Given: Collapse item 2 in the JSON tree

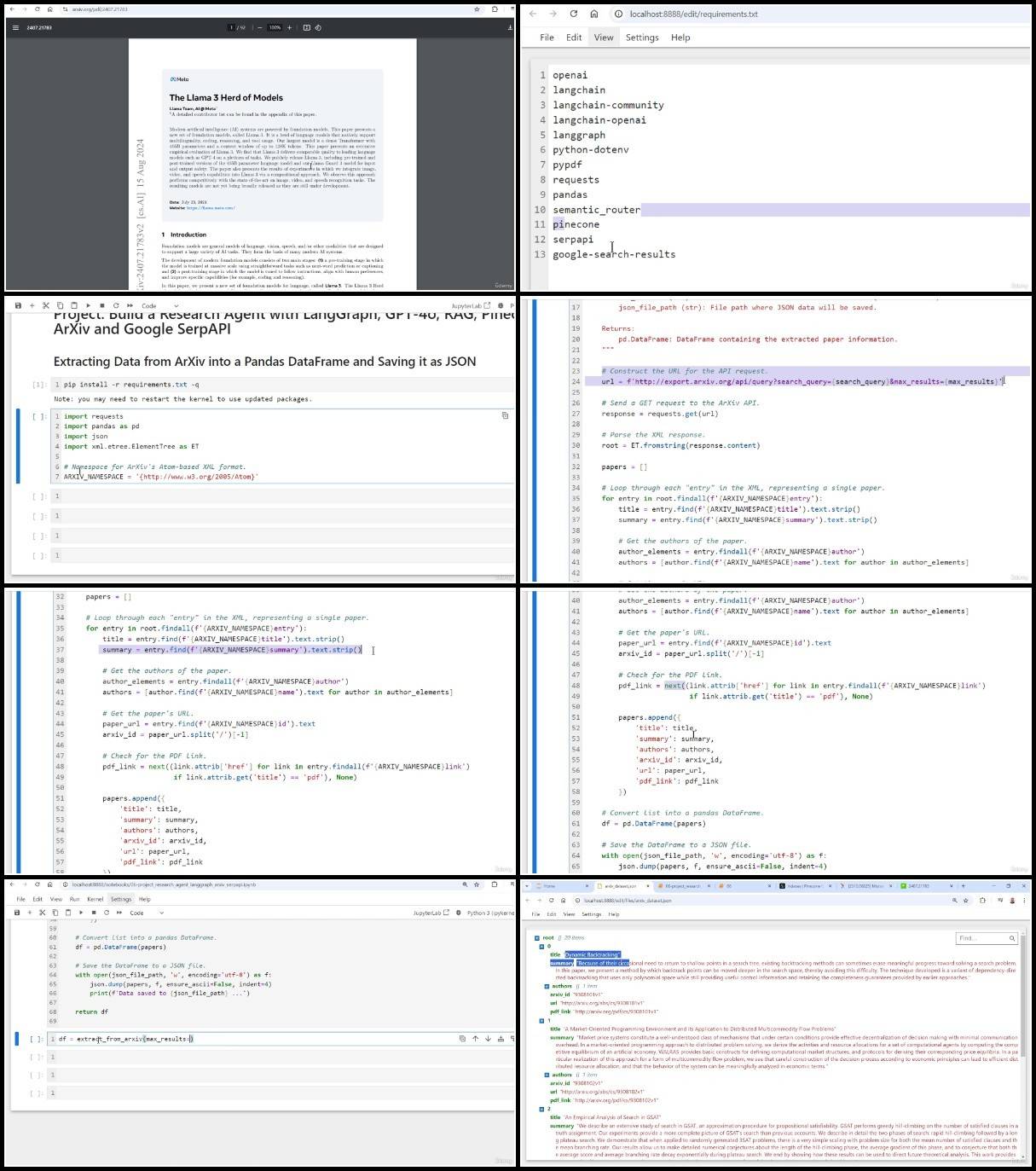Looking at the screenshot, I should click(541, 1109).
